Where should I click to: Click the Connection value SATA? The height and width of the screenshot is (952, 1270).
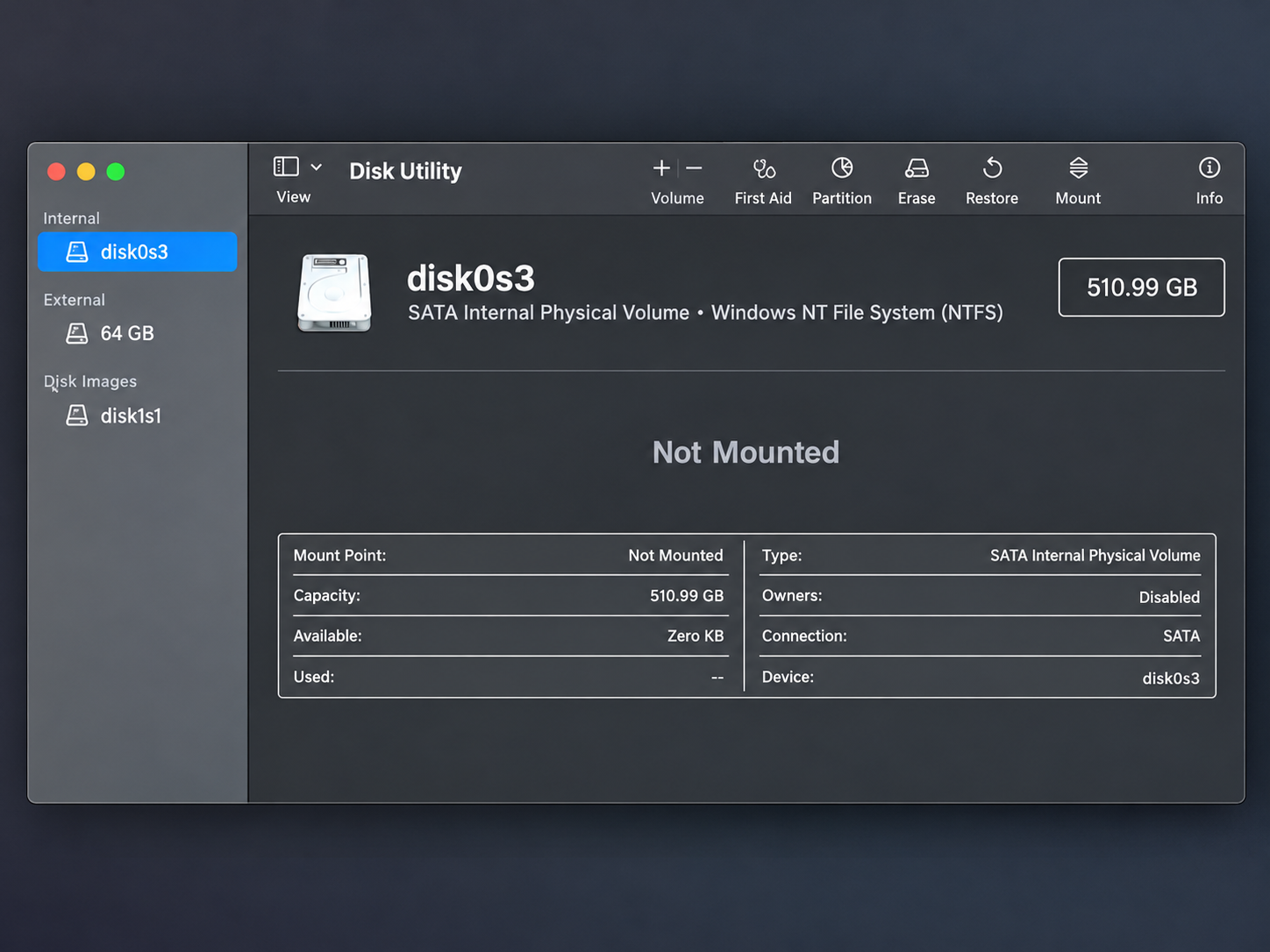click(1181, 636)
